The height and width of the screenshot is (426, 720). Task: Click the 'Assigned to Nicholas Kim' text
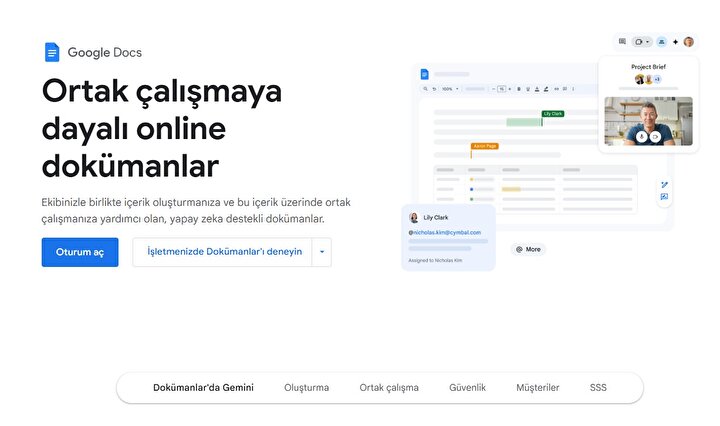[x=435, y=260]
